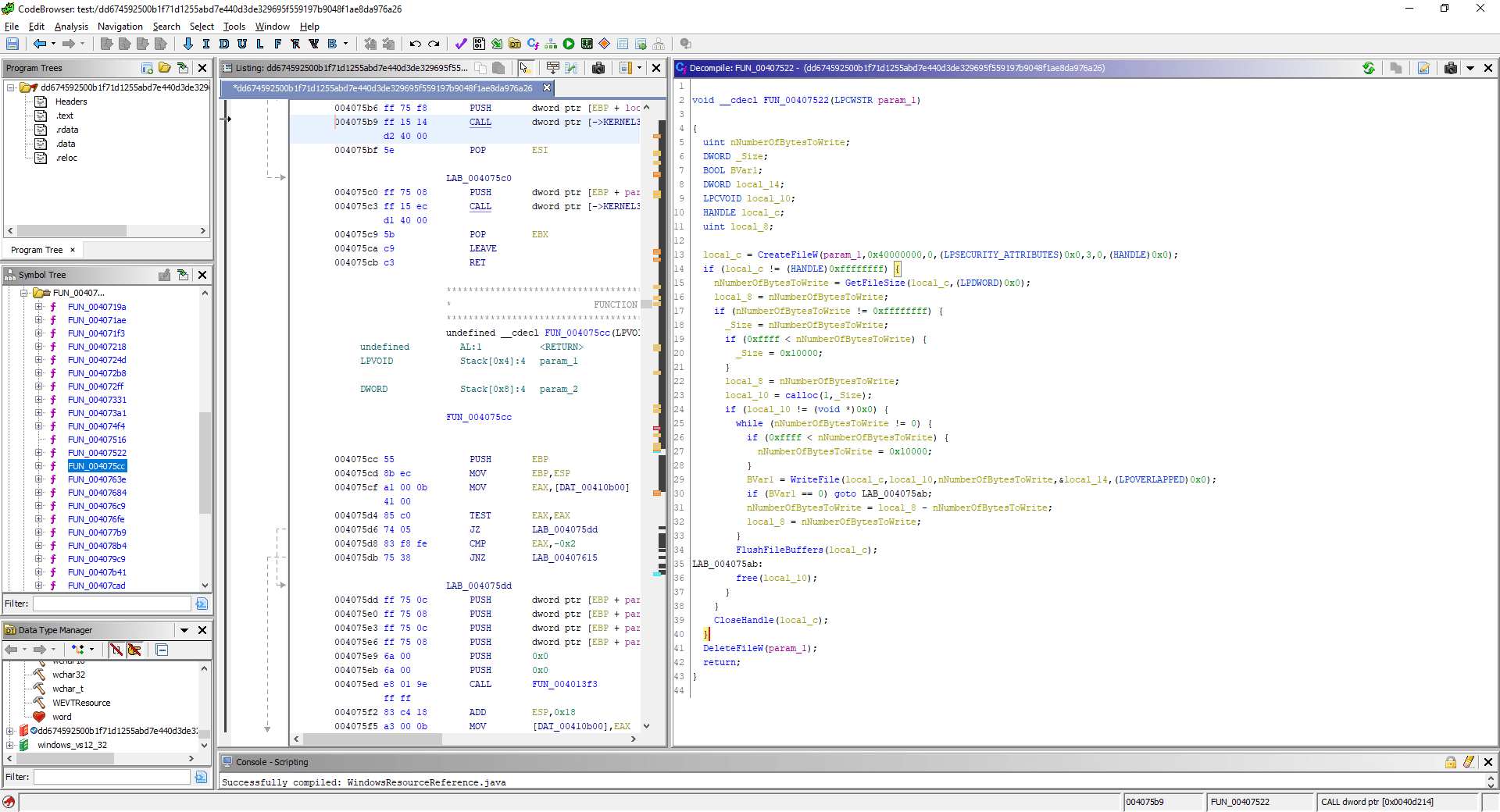Switch to the Program Tree tab
Screen dimensions: 1500x812
[36, 249]
